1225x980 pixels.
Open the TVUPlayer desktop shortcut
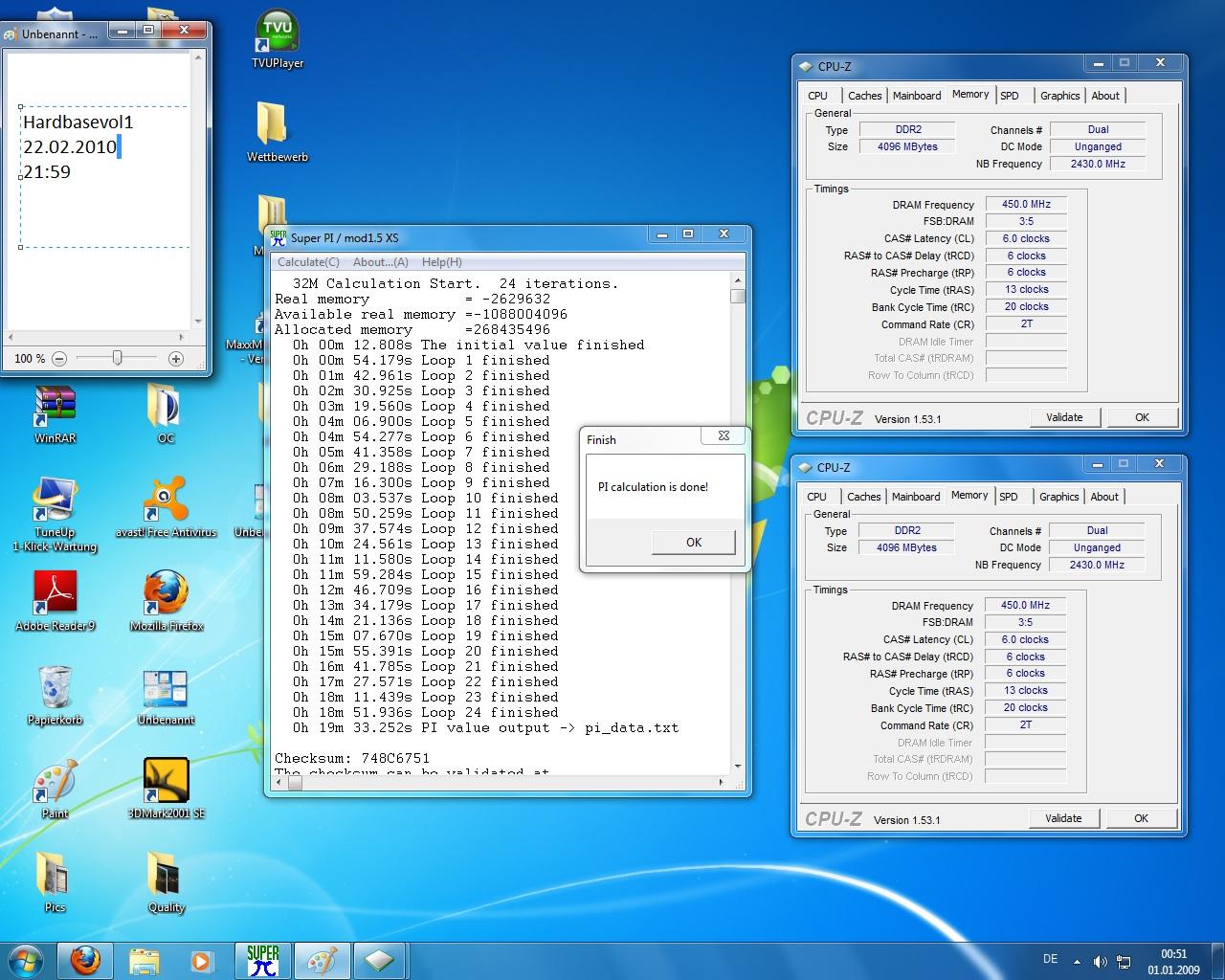(278, 38)
